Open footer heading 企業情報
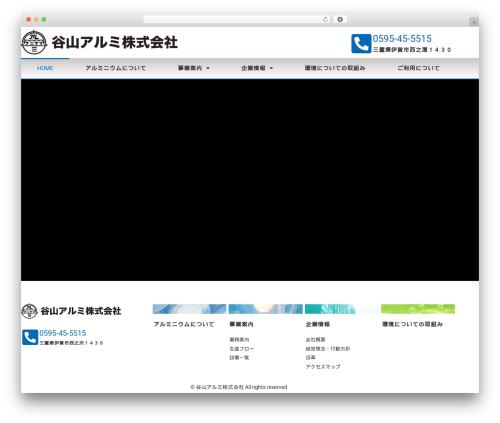 pos(318,324)
